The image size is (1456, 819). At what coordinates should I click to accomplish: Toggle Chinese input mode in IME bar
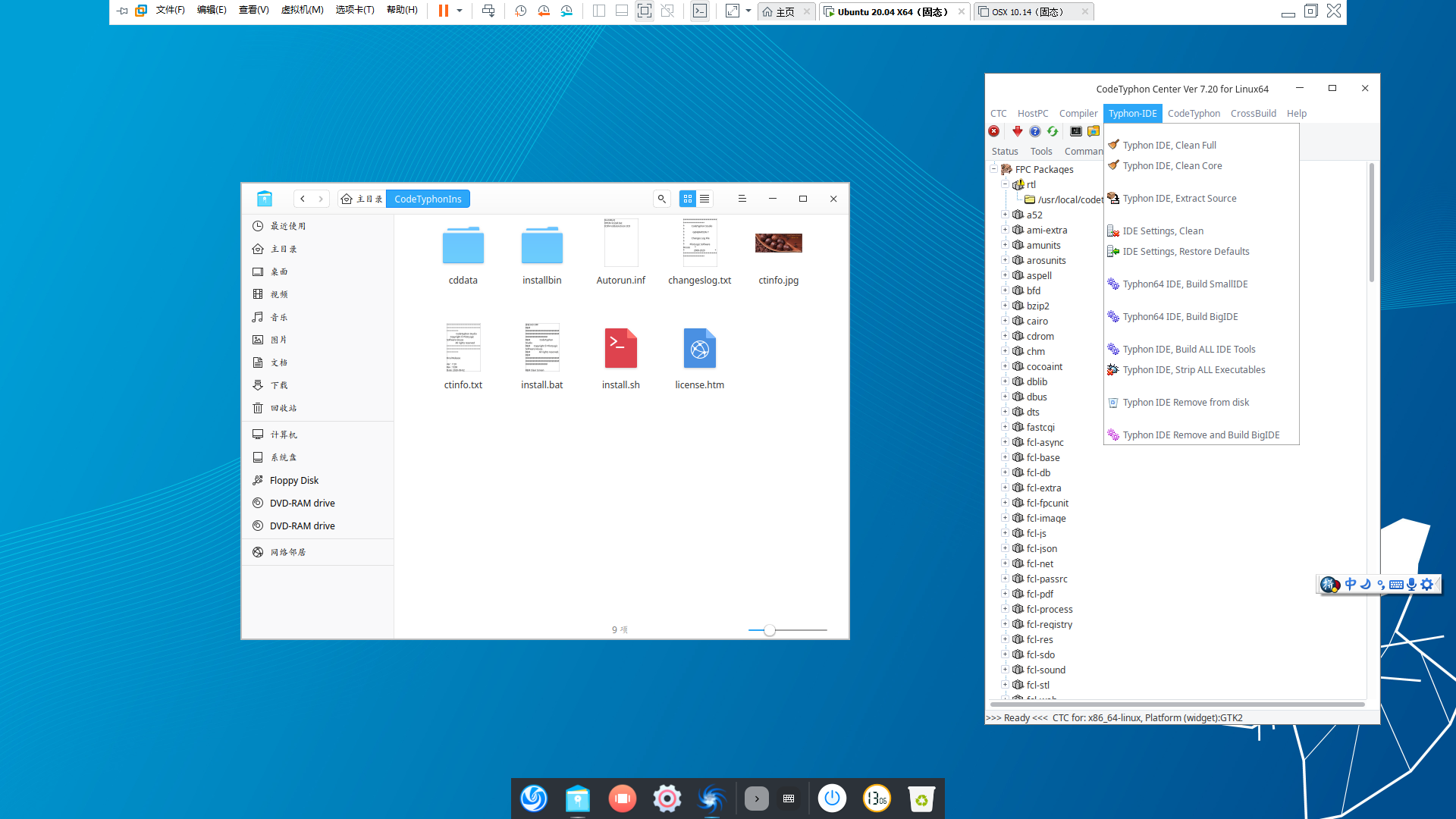click(x=1351, y=584)
